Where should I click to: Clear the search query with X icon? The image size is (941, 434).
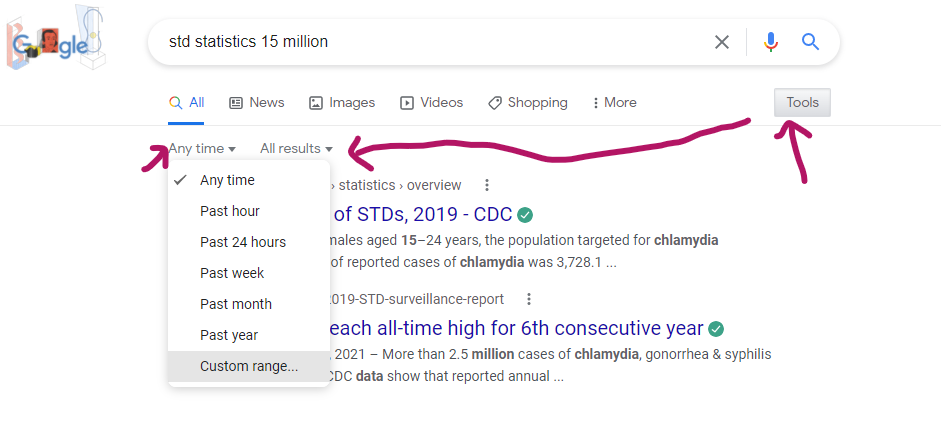tap(721, 42)
